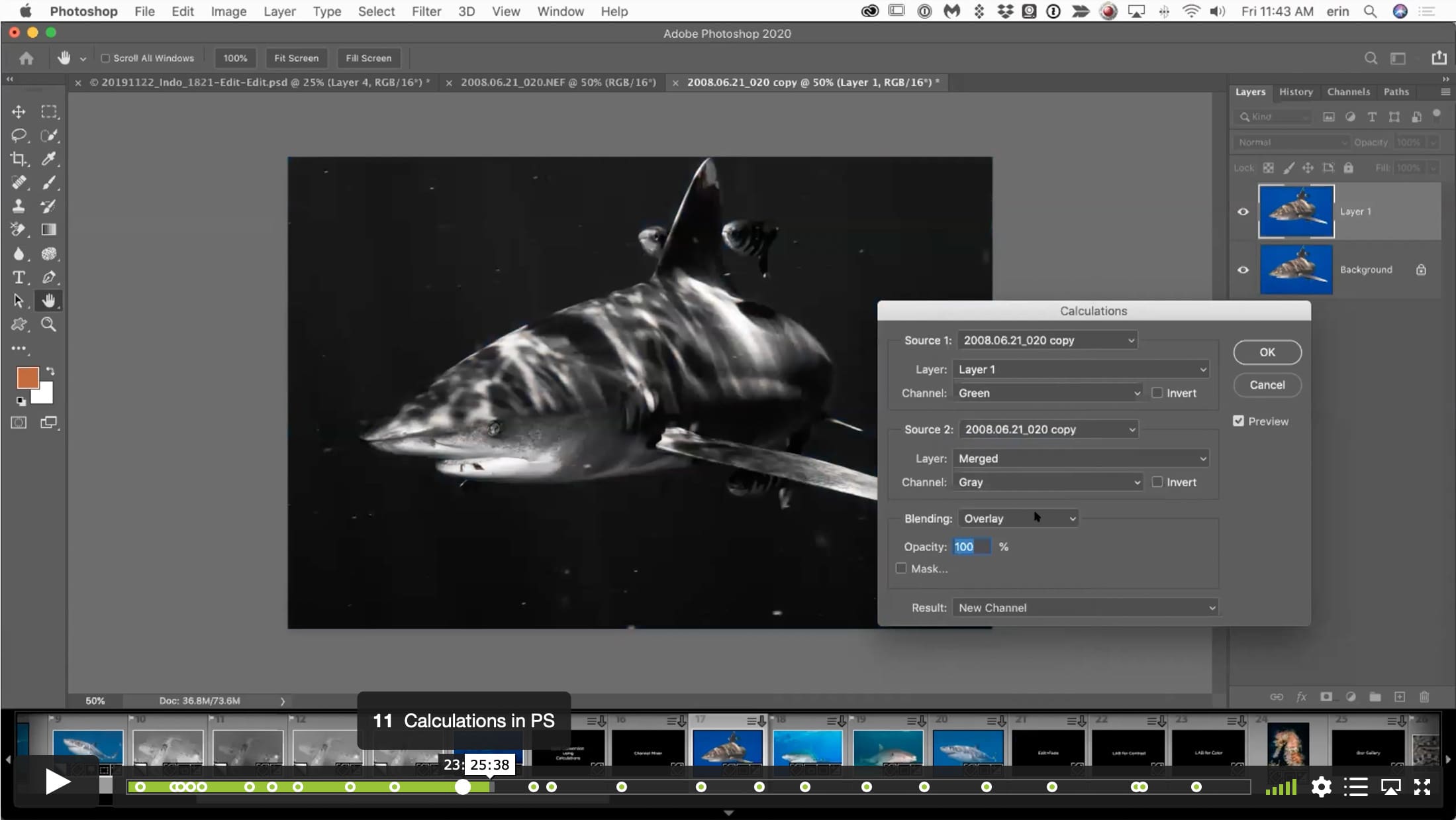Screen dimensions: 1456x820
Task: Select the Eyedropper tool
Action: [49, 159]
